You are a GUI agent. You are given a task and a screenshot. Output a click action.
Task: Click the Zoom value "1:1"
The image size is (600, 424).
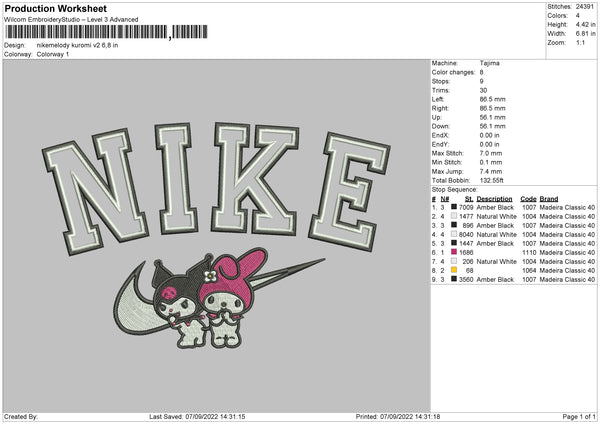point(580,42)
